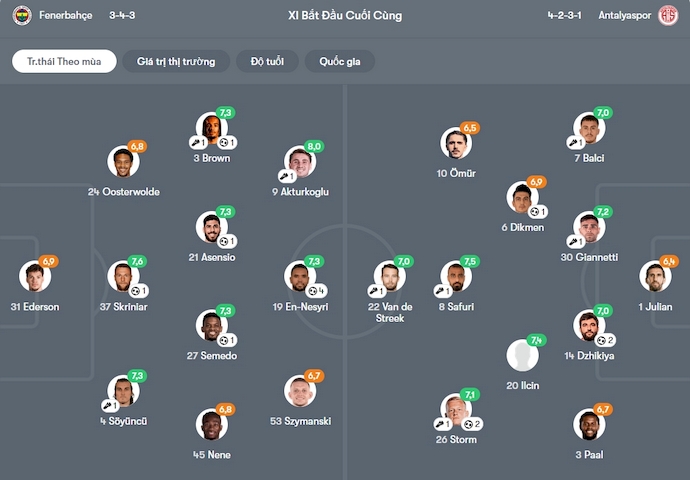
Task: Switch to Giá trị thị trường tab
Action: point(176,62)
